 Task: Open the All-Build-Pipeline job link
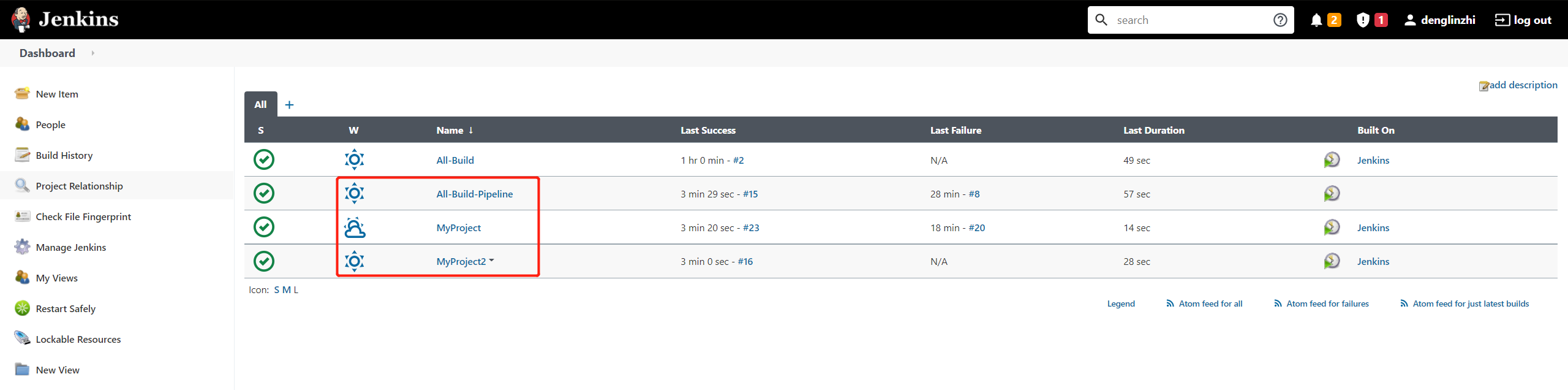pyautogui.click(x=475, y=194)
